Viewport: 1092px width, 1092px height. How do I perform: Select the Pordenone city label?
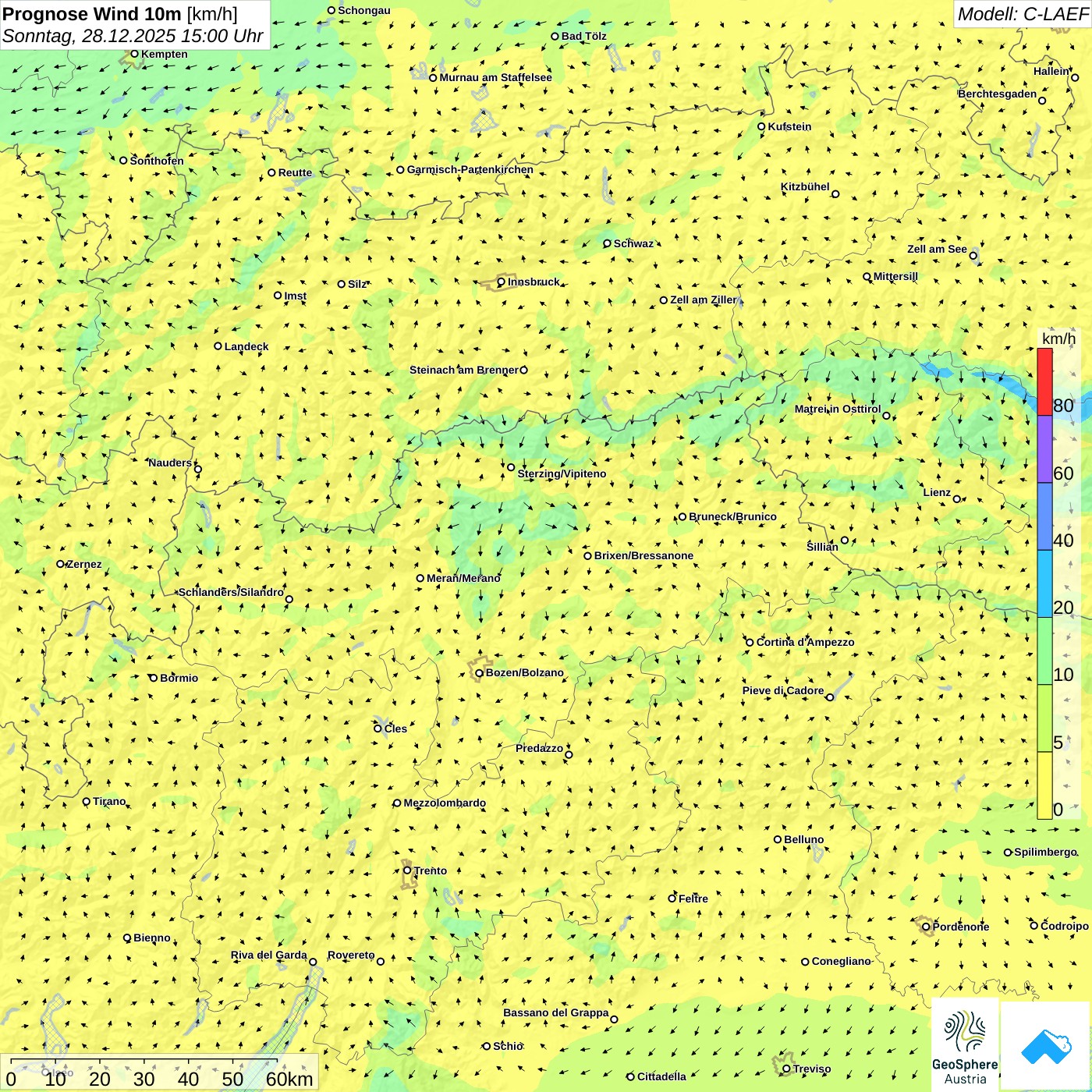pos(961,927)
